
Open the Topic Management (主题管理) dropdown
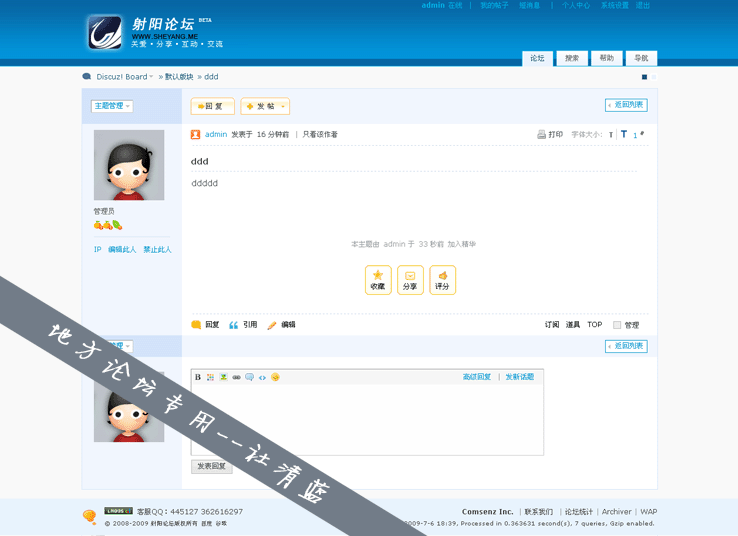coord(112,106)
